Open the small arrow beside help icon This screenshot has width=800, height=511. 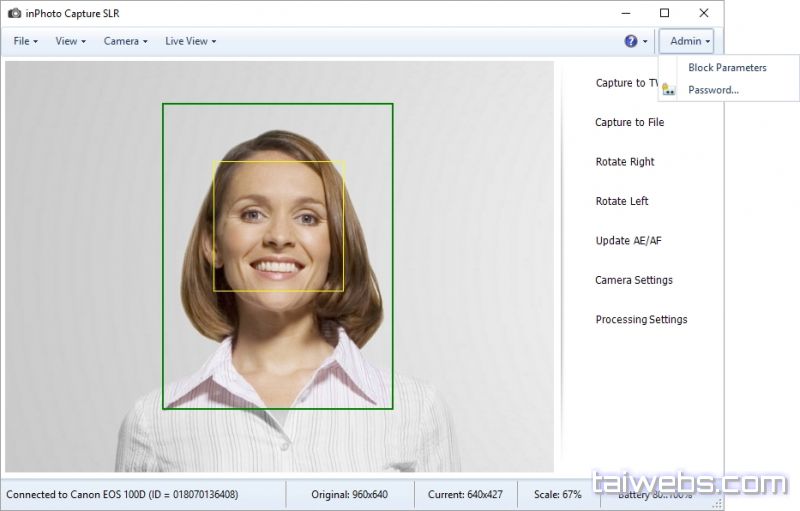tap(646, 42)
